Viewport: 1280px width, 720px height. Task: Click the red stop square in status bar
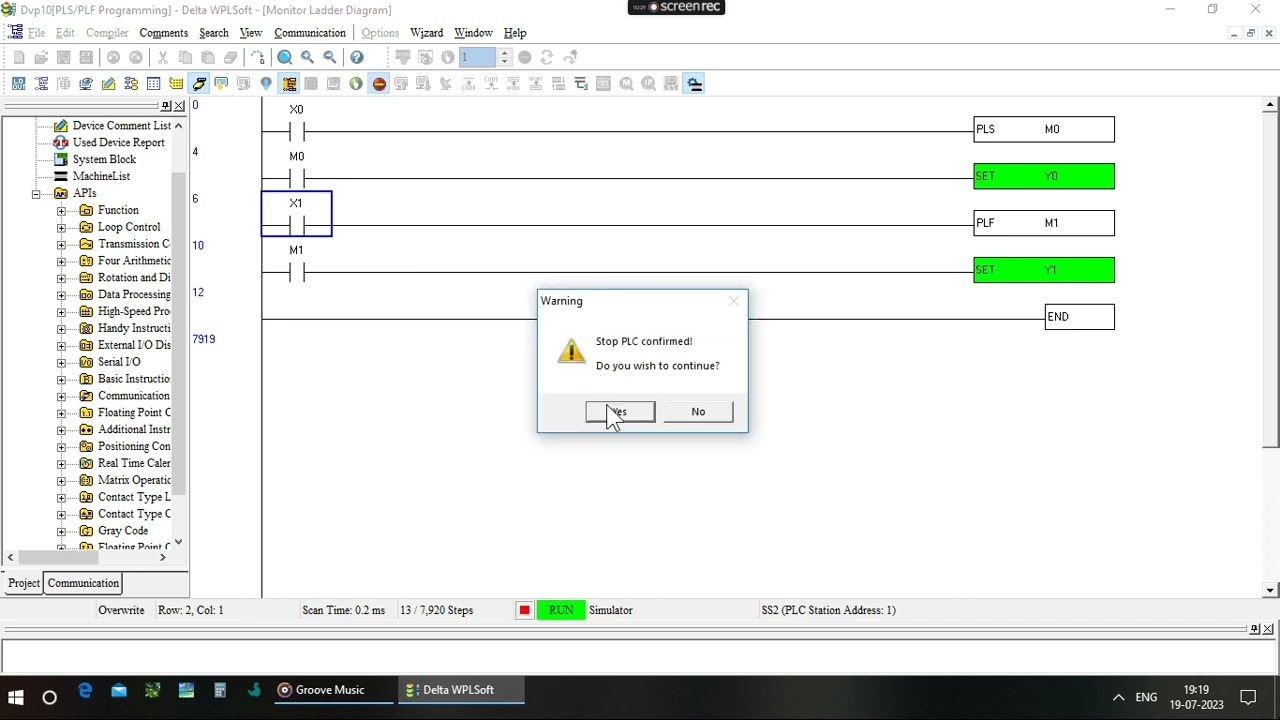pos(524,610)
